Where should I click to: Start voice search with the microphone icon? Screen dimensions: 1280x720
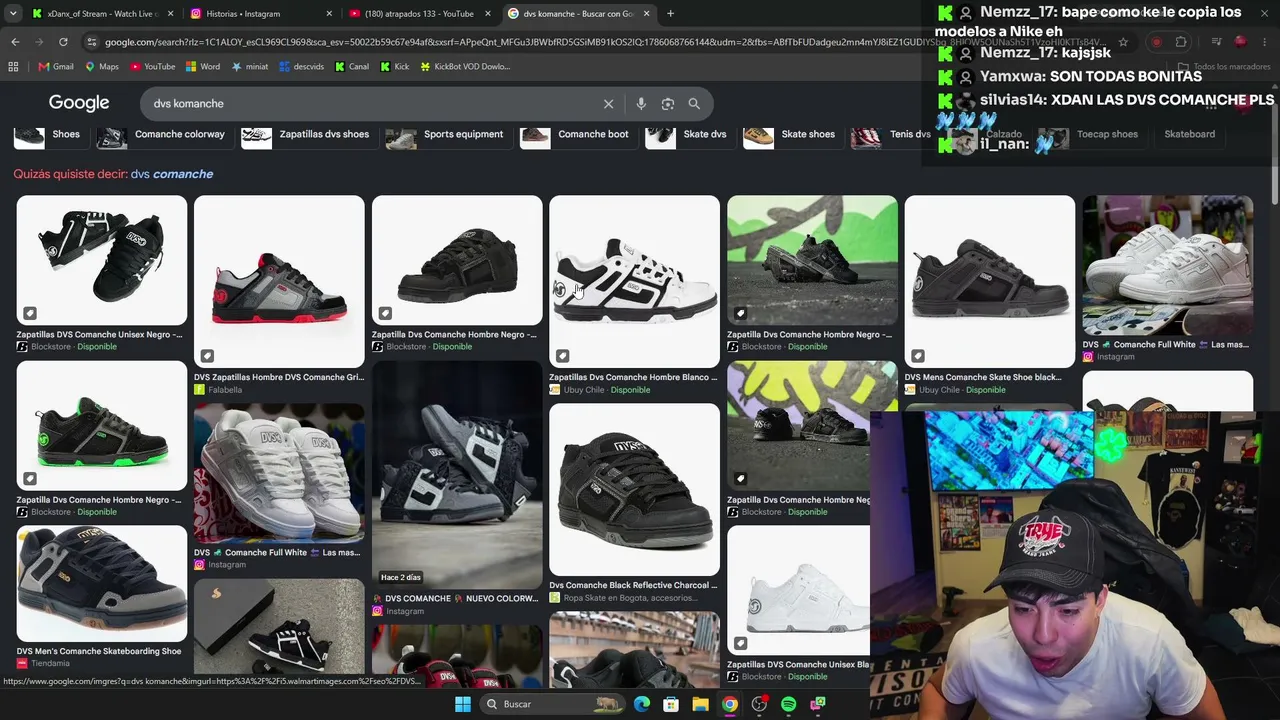[x=641, y=104]
